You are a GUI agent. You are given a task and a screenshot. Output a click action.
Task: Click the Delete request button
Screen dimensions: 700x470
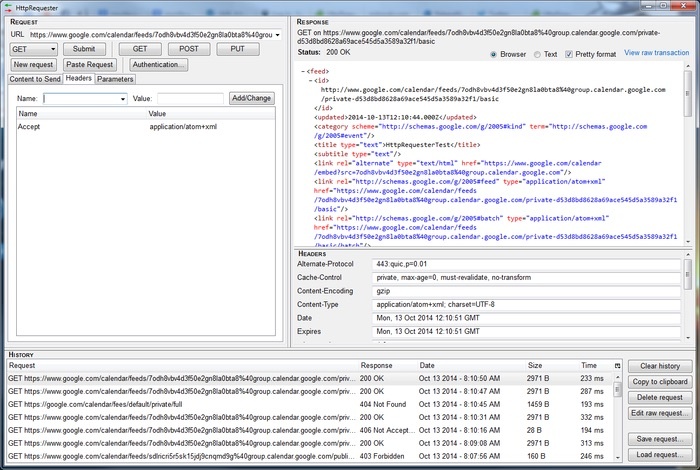point(660,397)
